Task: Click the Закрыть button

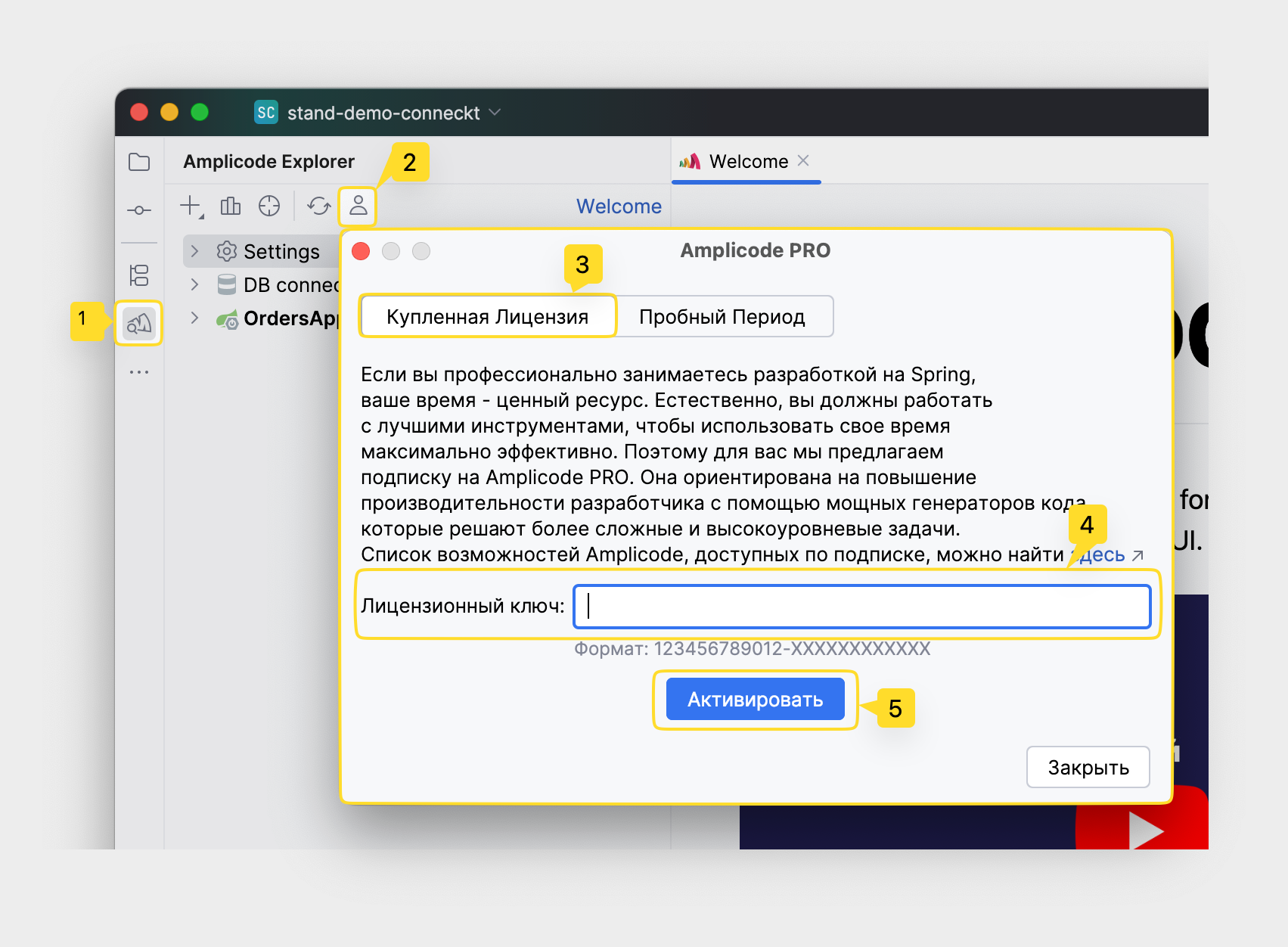Action: (1088, 768)
